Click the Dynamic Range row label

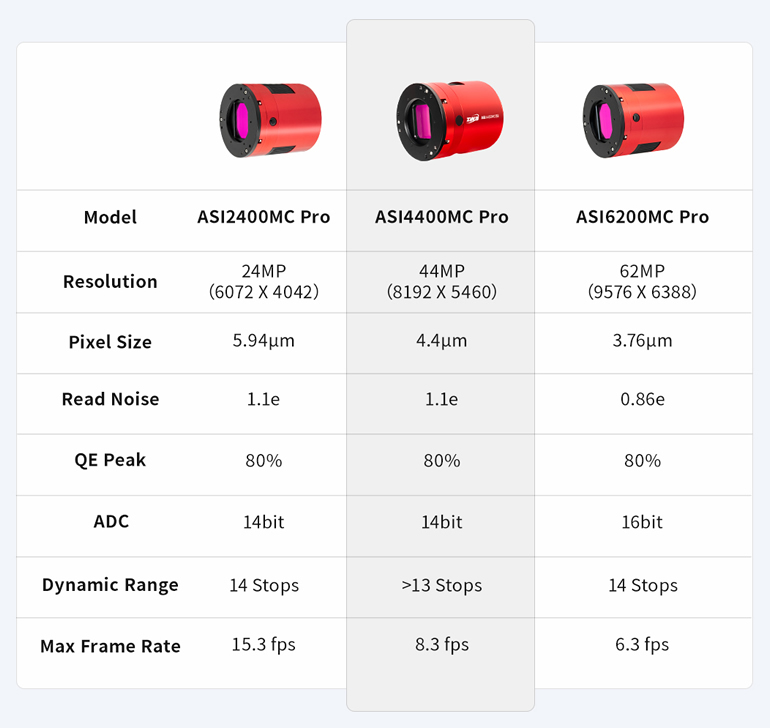tap(110, 585)
